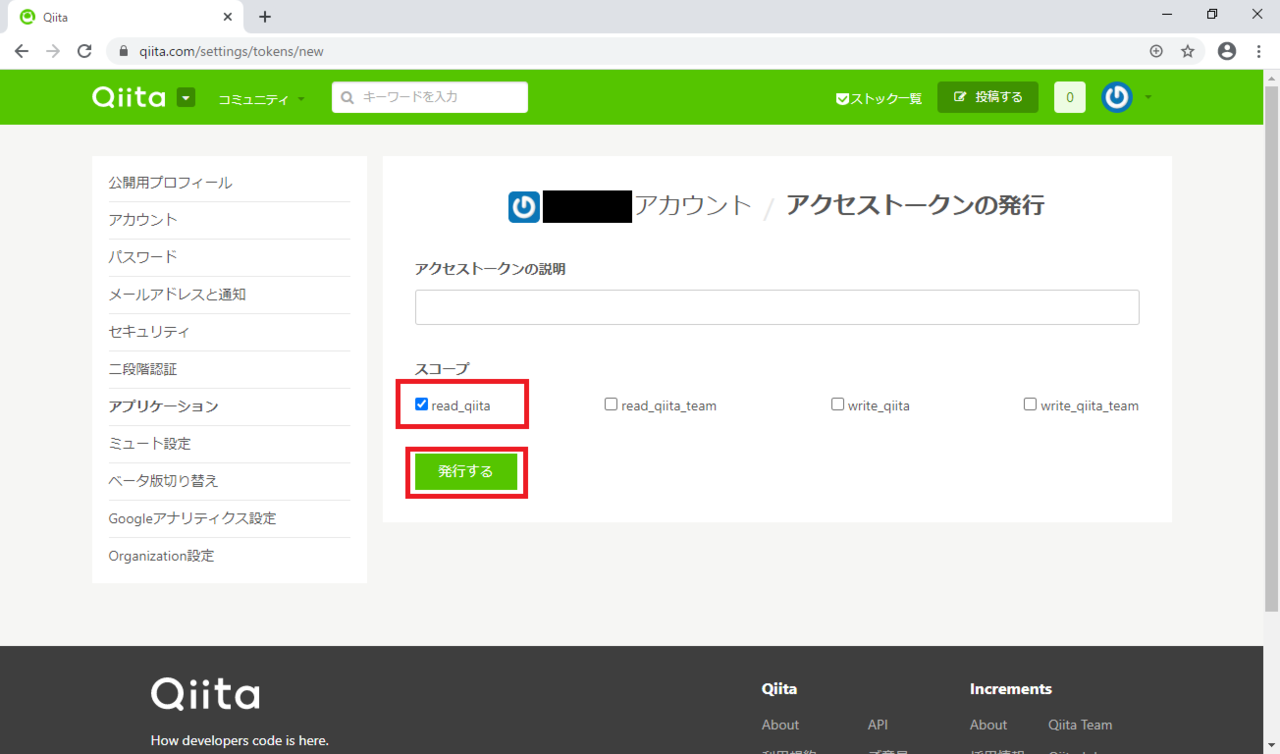Screen dimensions: 1280x754
Task: Click browser forward arrow
Action: (53, 51)
